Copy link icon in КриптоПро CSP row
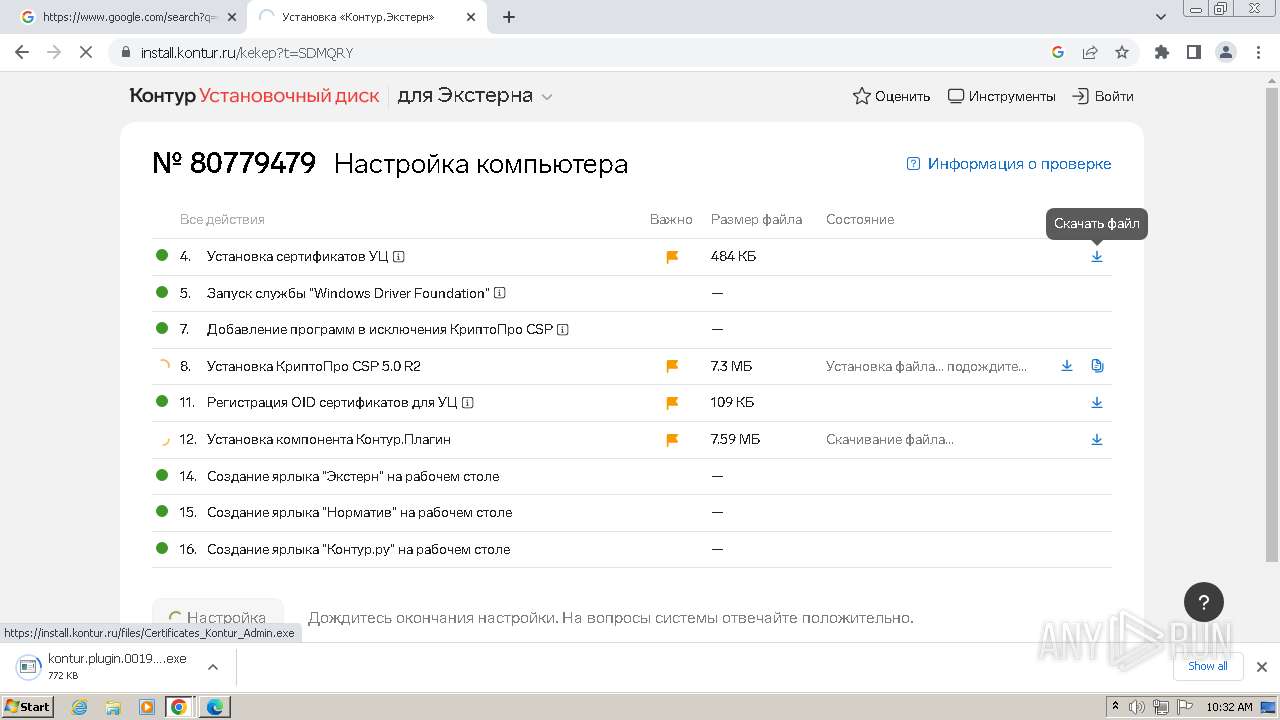The width and height of the screenshot is (1280, 720). 1097,366
